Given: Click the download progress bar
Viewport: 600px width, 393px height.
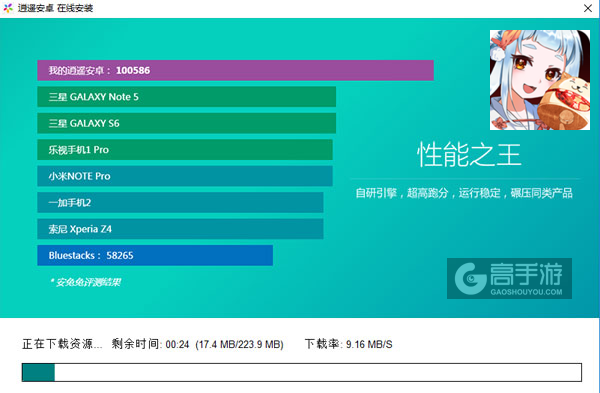Looking at the screenshot, I should (302, 372).
